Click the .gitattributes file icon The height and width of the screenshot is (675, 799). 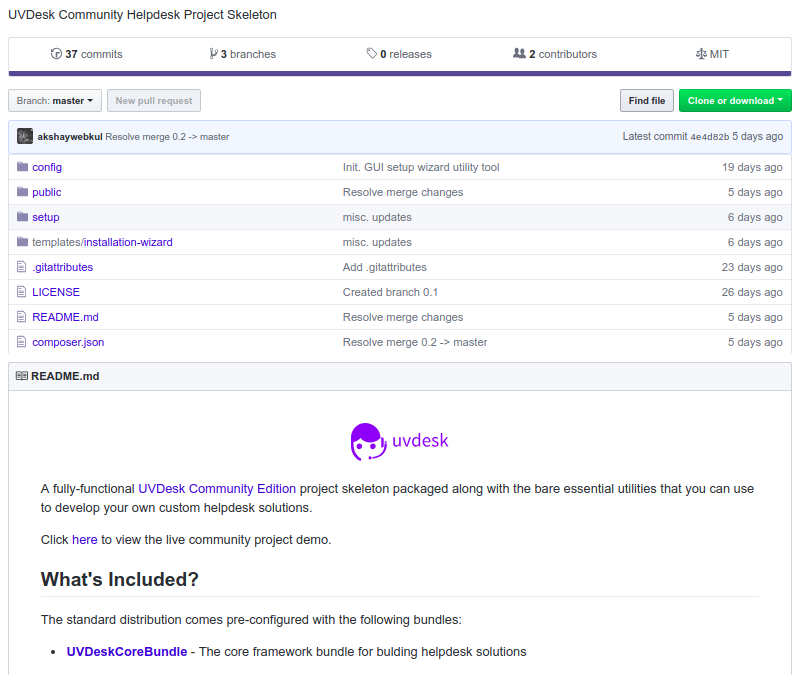click(21, 266)
